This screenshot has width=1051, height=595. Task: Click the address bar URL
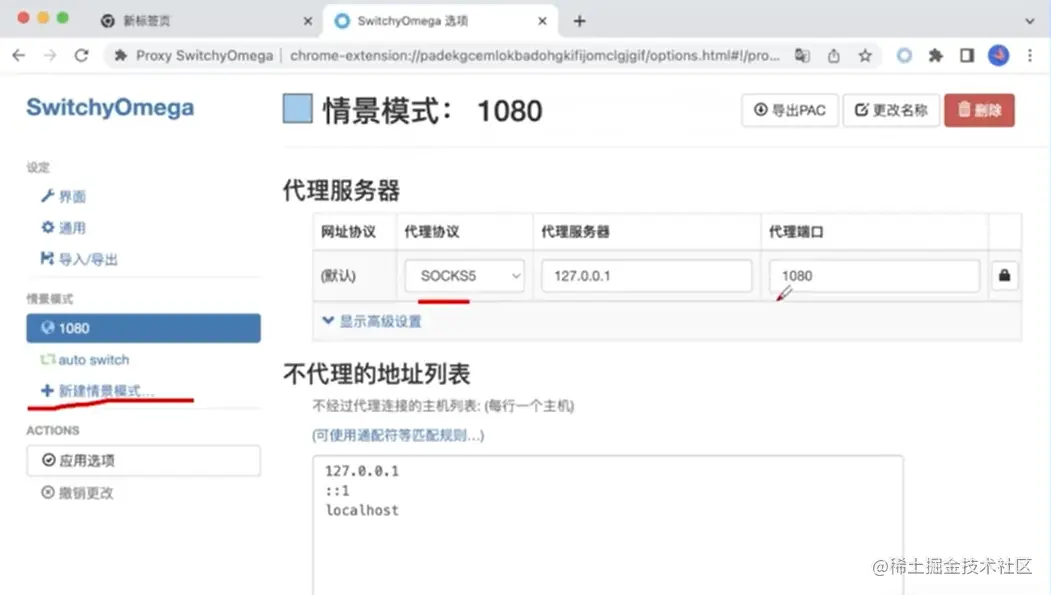point(535,56)
